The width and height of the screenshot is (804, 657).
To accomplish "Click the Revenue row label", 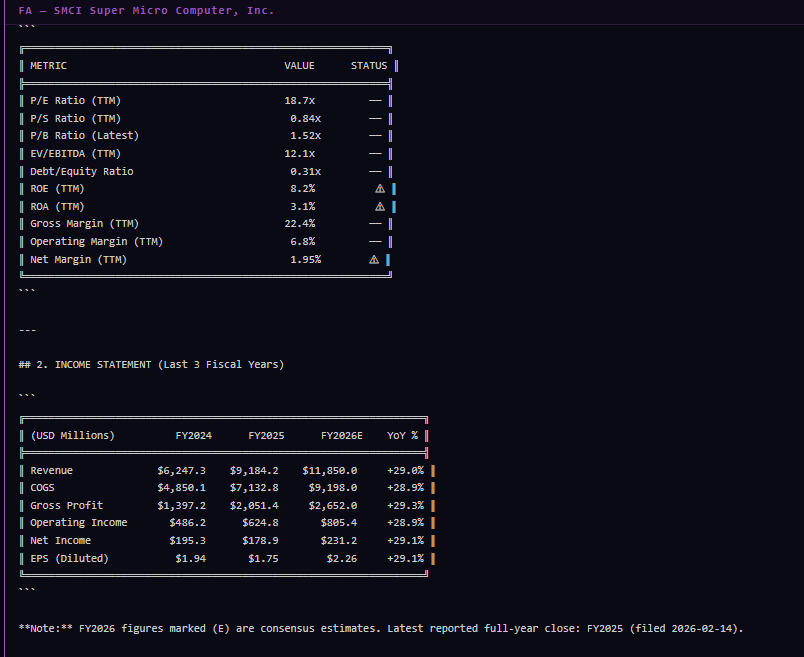I will point(51,471).
